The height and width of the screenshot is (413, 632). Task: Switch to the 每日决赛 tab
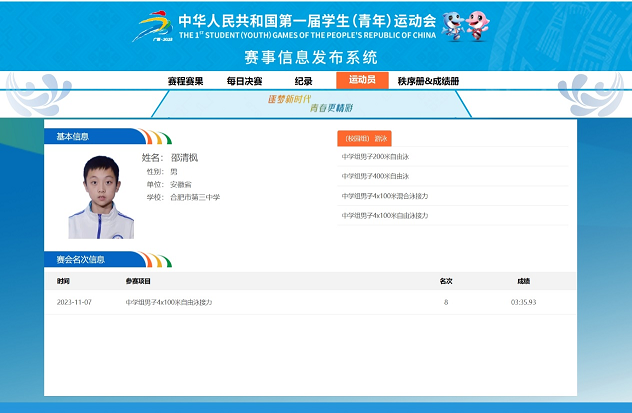[244, 81]
